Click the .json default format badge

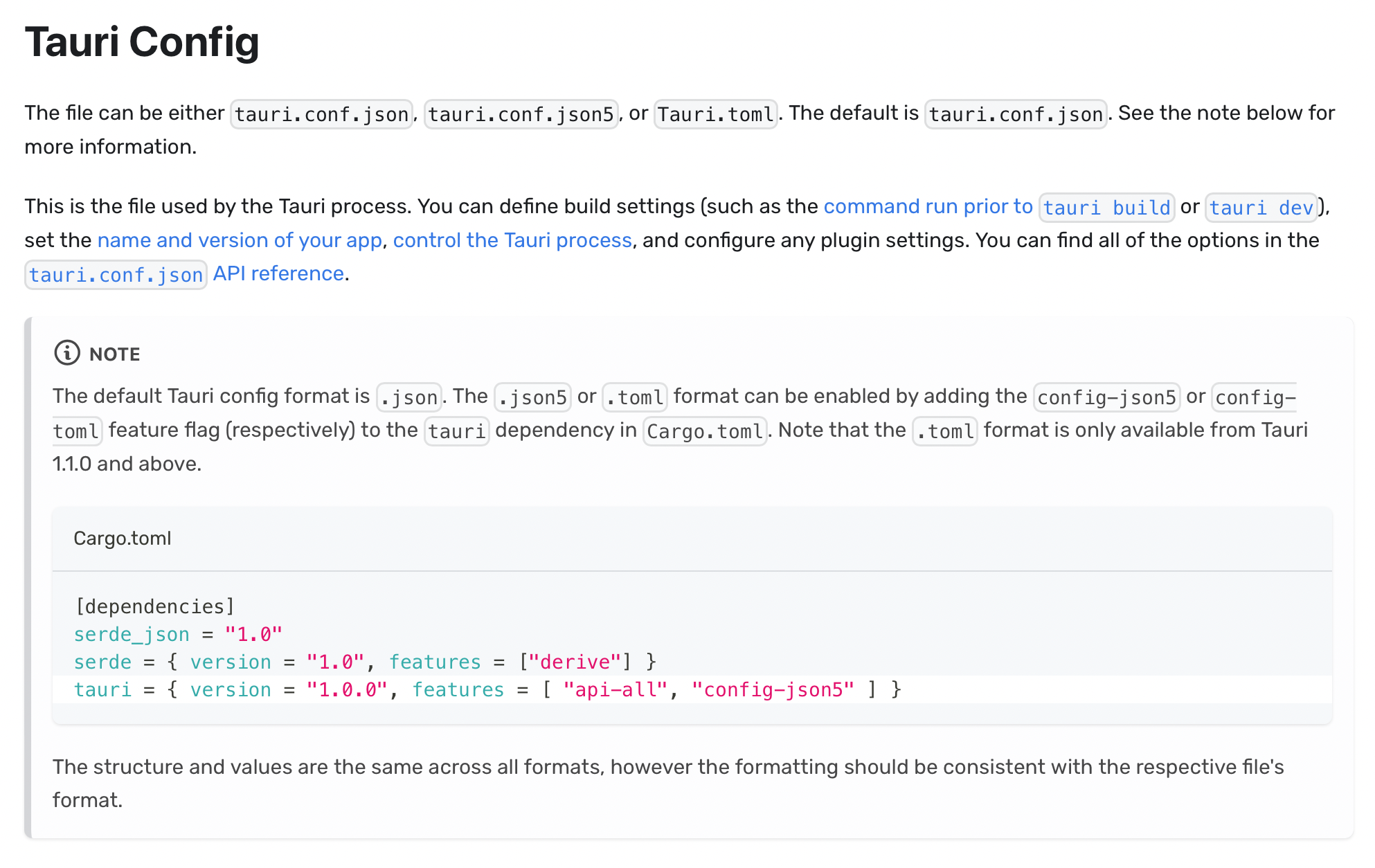tap(408, 397)
